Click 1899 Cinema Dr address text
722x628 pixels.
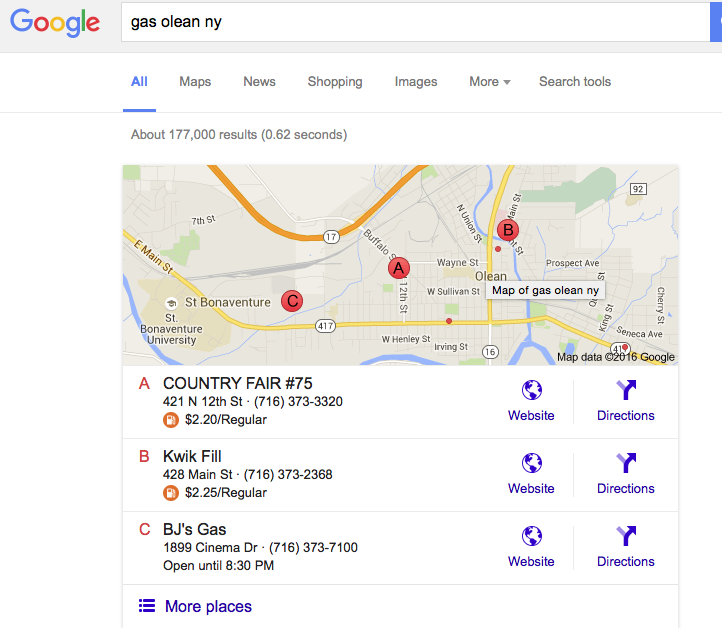pos(210,547)
